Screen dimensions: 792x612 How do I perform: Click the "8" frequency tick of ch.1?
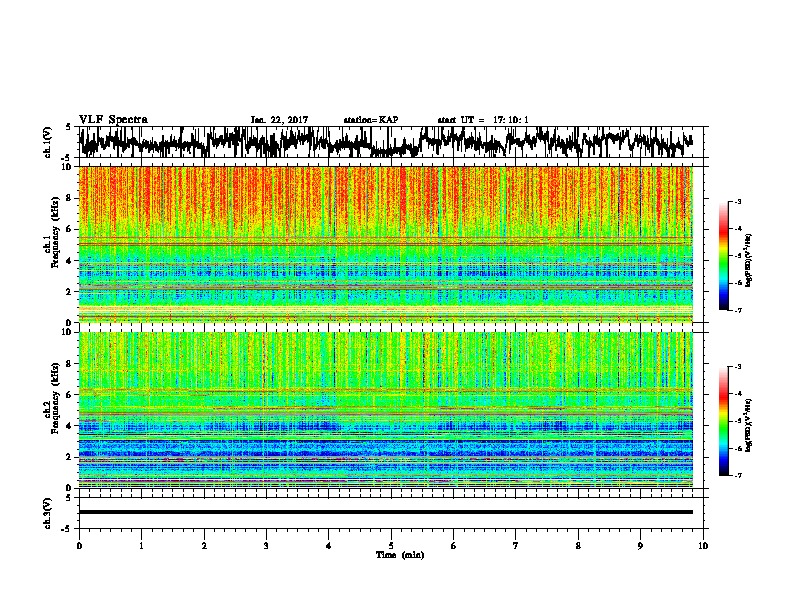(69, 198)
